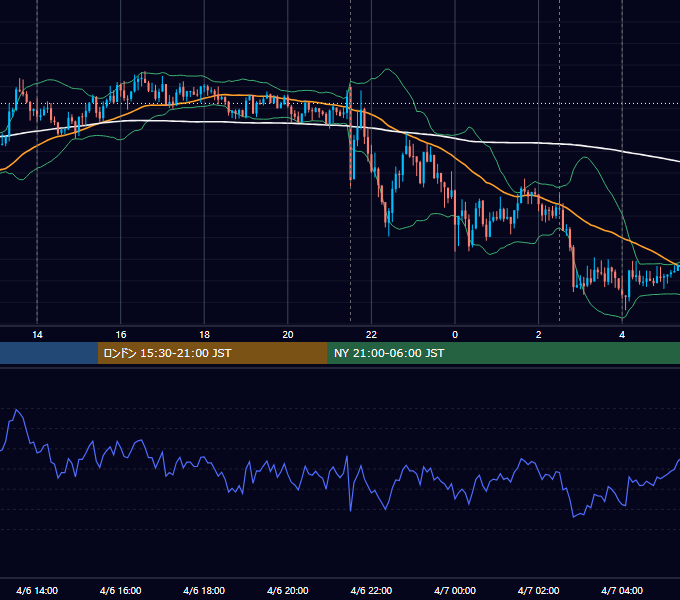Click hour label 4 on price chart axis

(x=622, y=335)
